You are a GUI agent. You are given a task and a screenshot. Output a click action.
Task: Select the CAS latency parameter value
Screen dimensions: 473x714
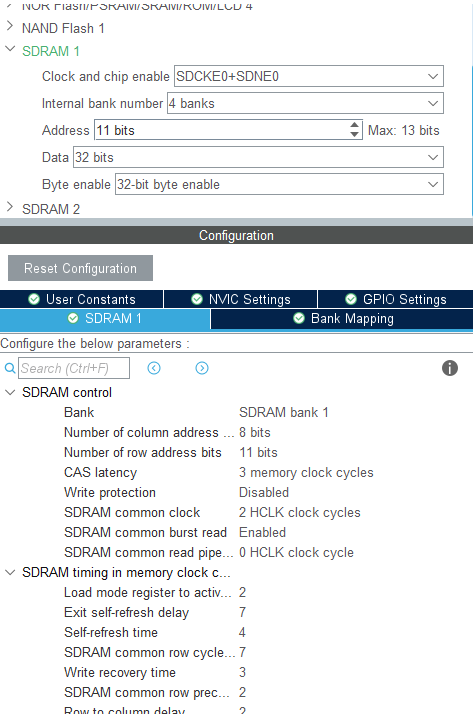coord(306,472)
